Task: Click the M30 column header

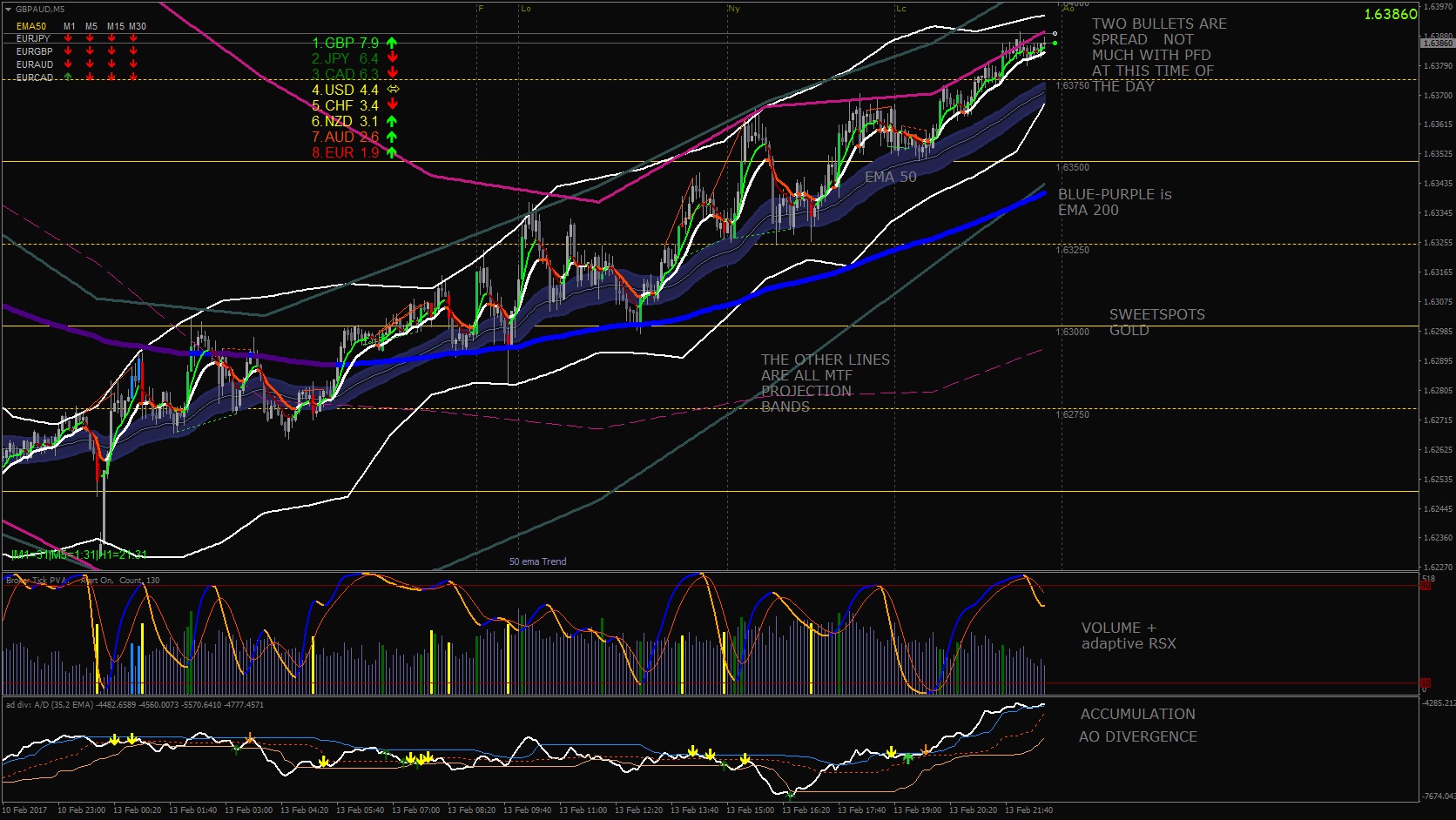Action: click(138, 26)
